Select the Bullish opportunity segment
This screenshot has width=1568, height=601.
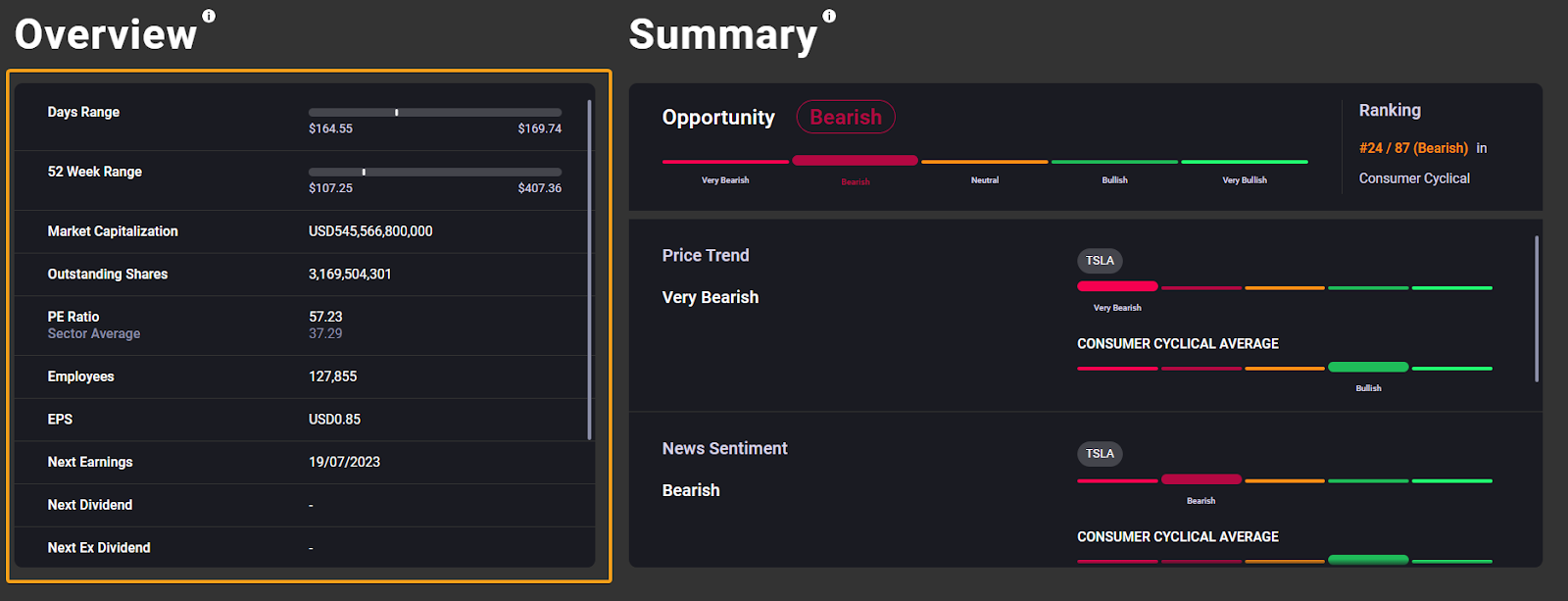click(x=1114, y=162)
